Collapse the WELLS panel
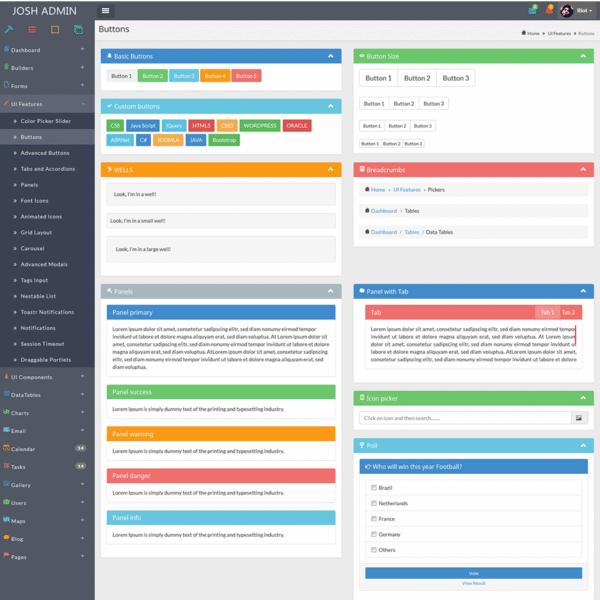 [331, 169]
